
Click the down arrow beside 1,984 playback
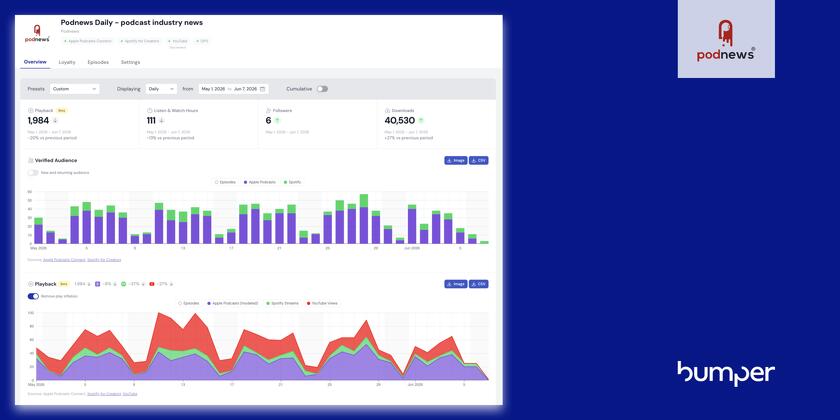pos(55,121)
